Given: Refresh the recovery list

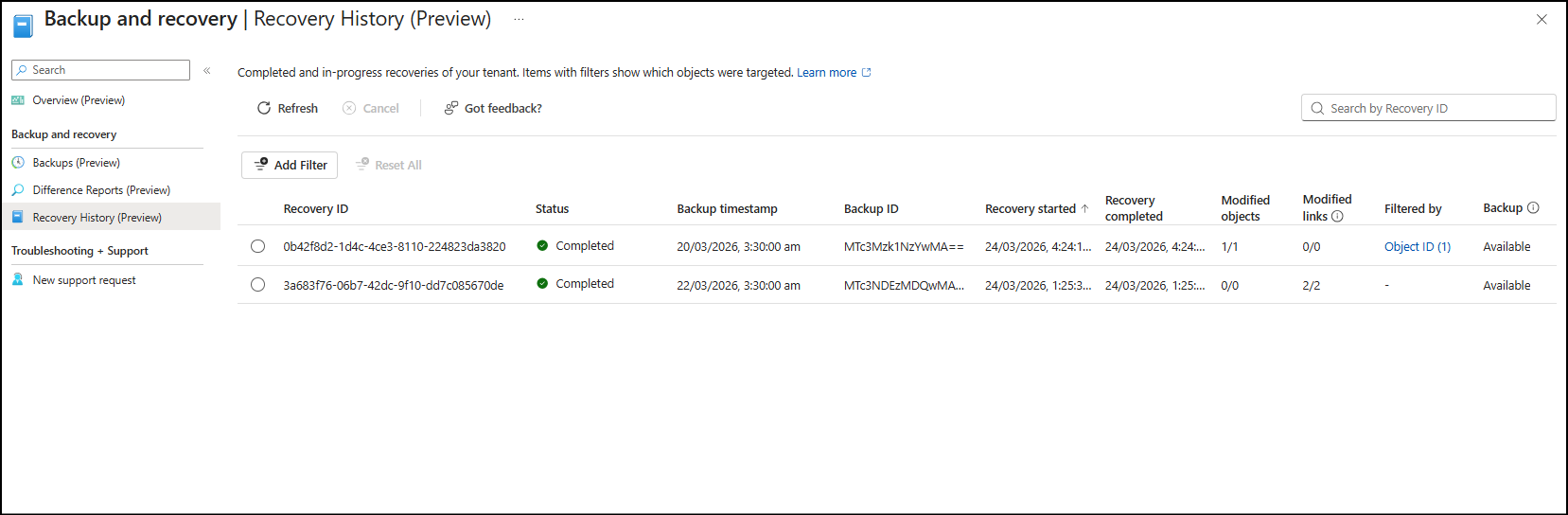Looking at the screenshot, I should click(x=288, y=109).
